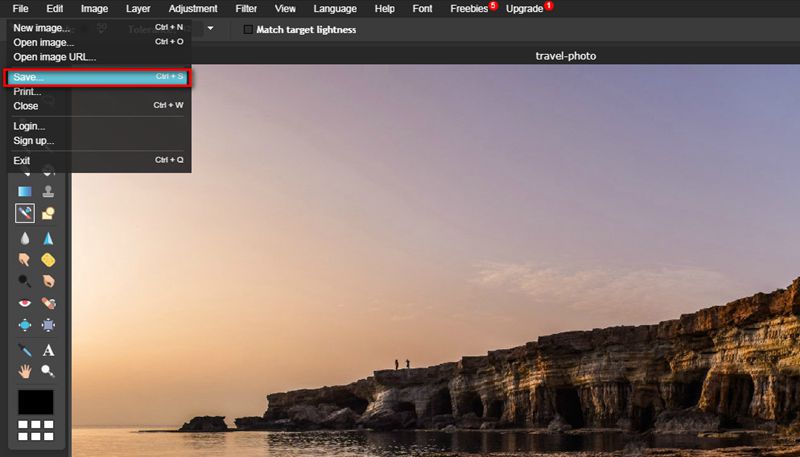
Task: Choose Open image URL entry
Action: (x=98, y=57)
